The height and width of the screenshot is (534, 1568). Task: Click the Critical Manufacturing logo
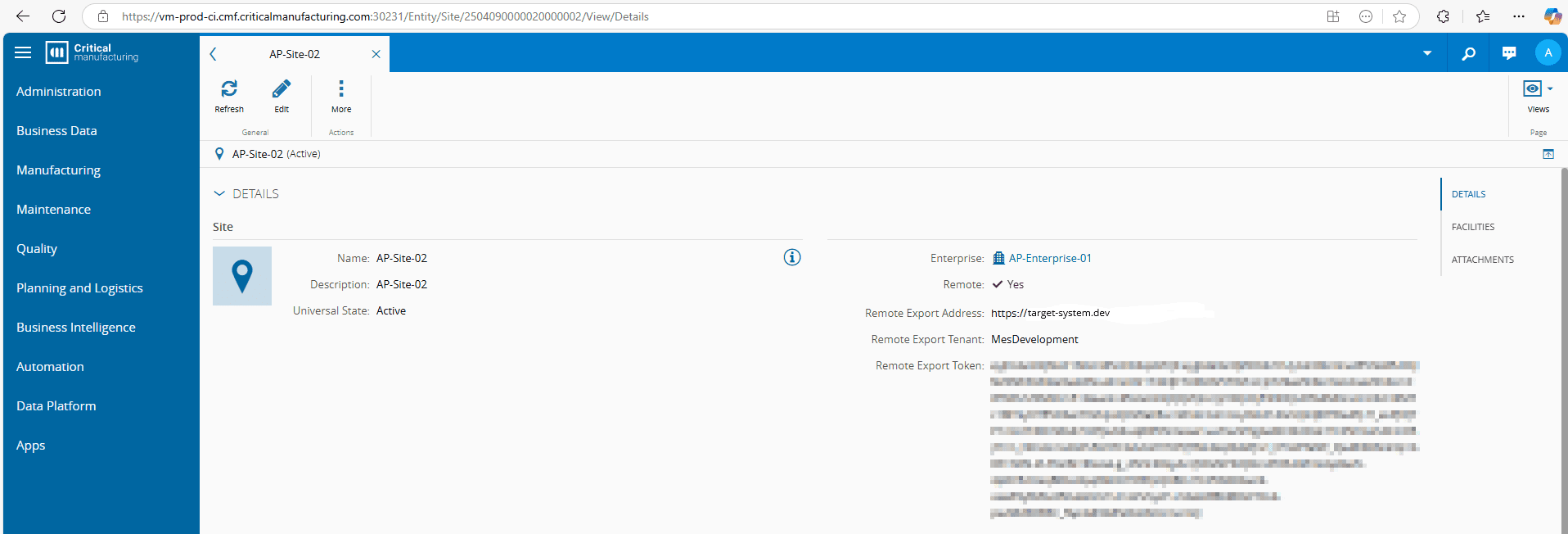click(92, 52)
